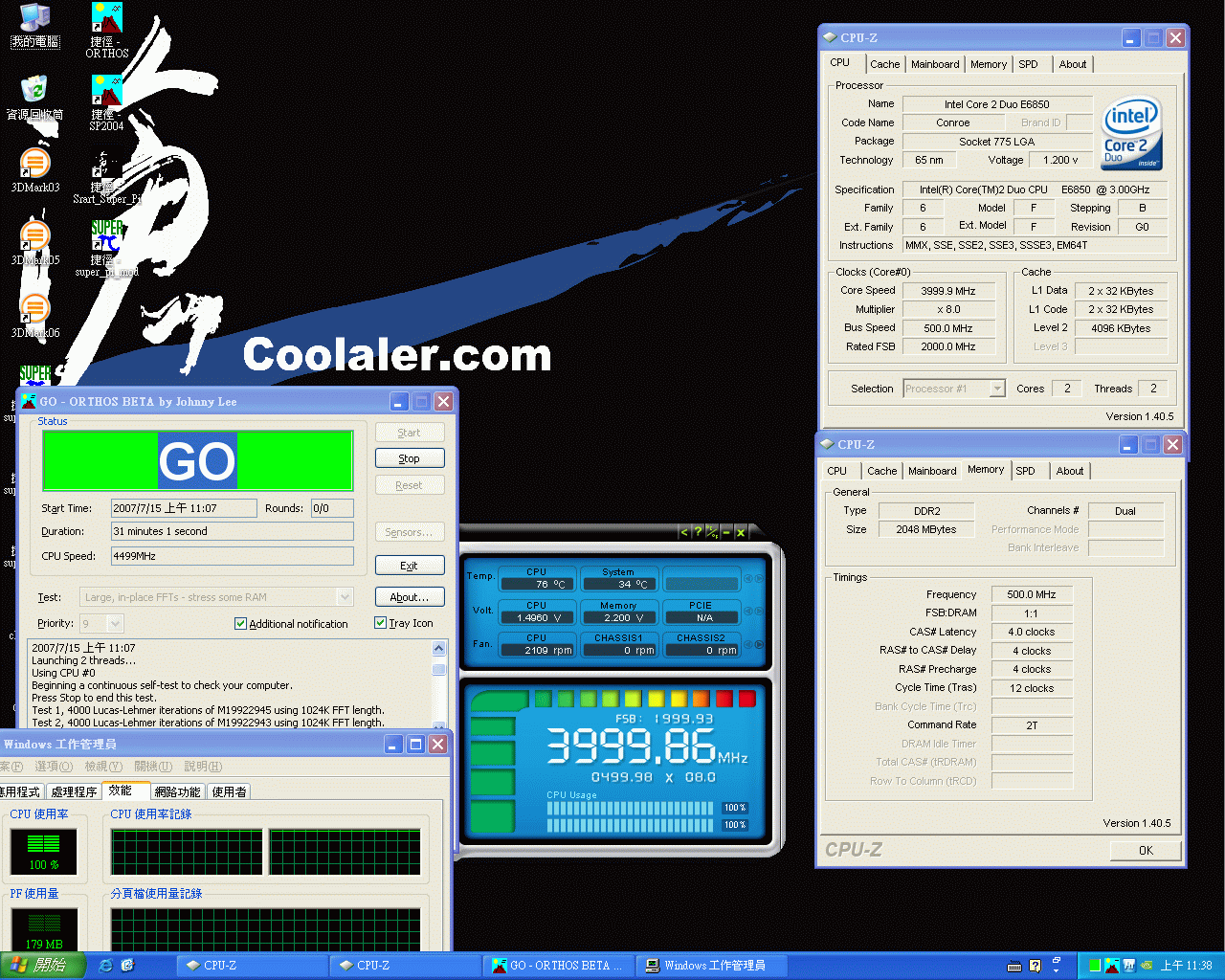Screen dimensions: 1225x980
Task: Click the previous arrow on Temp row
Action: tap(748, 578)
